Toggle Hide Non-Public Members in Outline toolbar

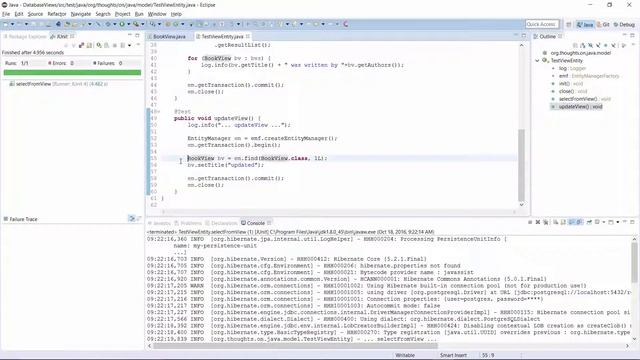point(606,45)
